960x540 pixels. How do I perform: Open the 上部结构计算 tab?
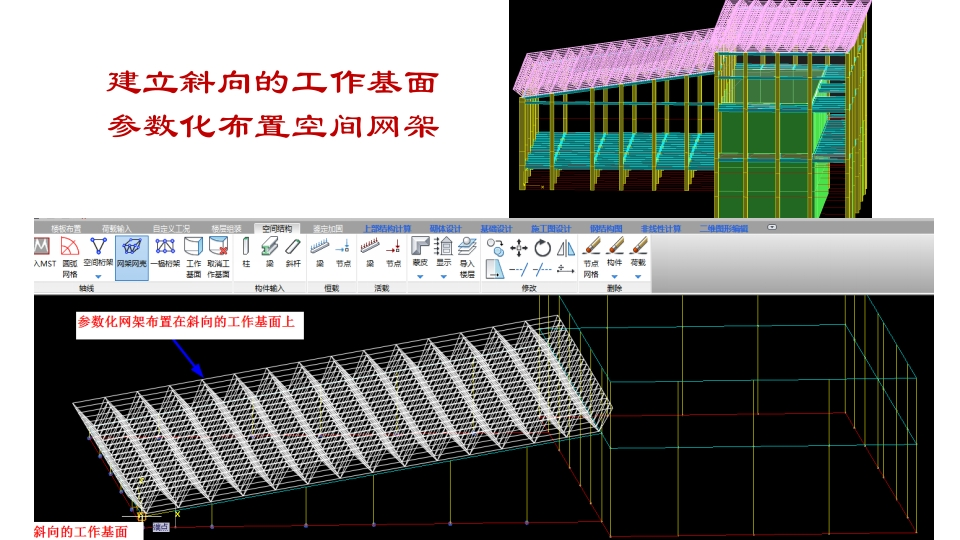pyautogui.click(x=386, y=228)
